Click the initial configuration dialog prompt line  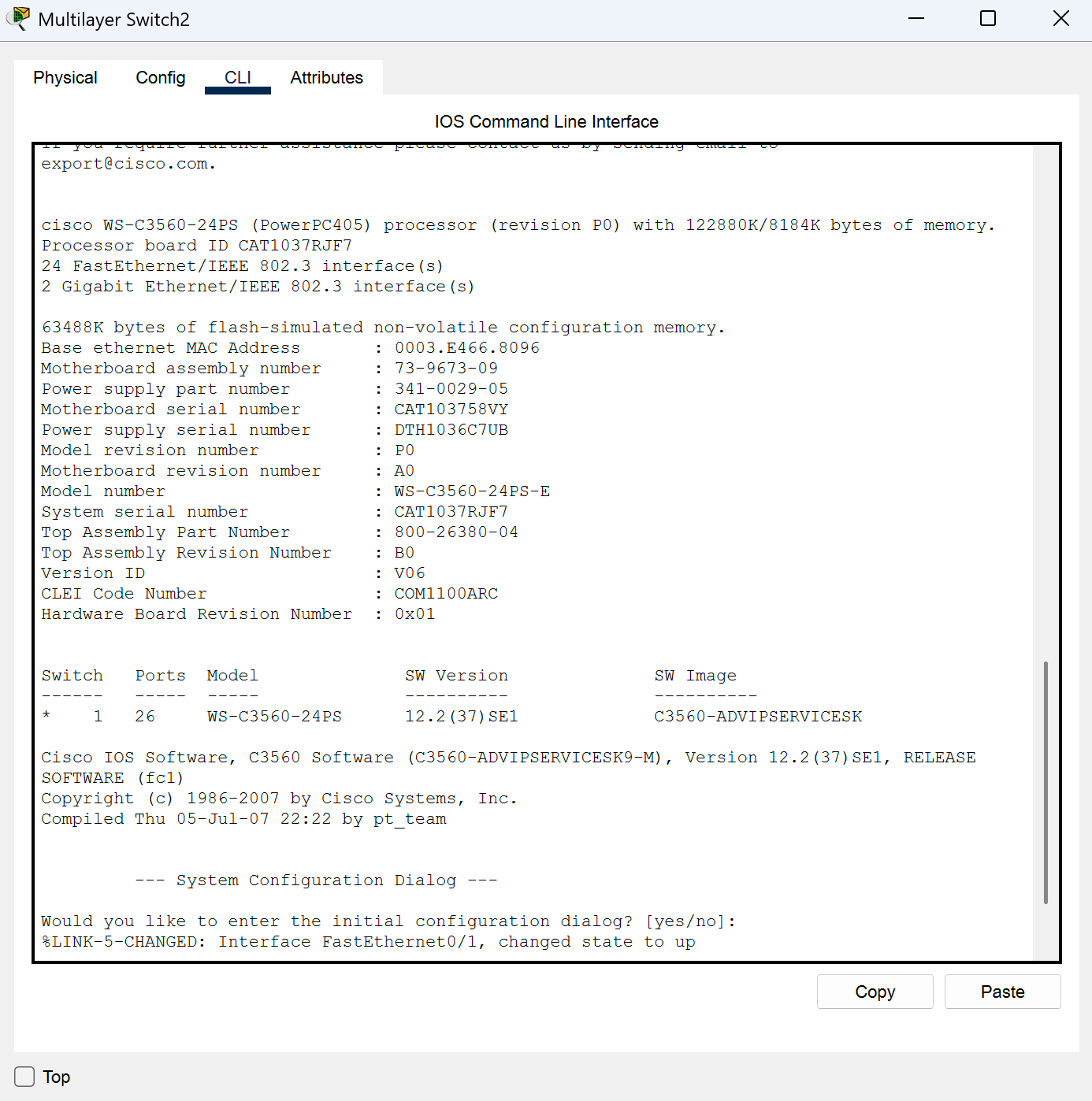coord(388,921)
